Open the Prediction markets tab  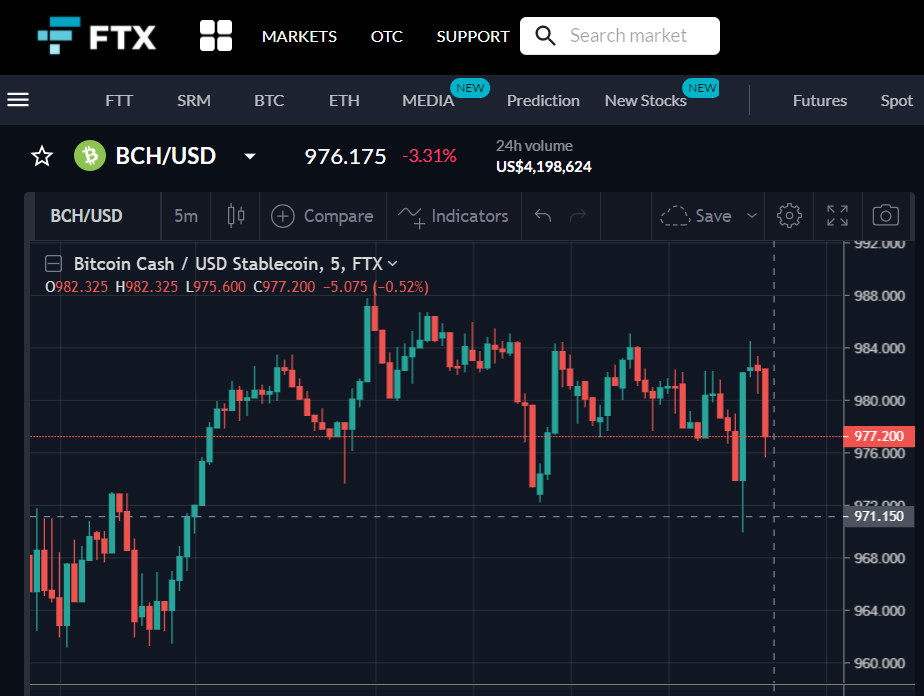pyautogui.click(x=543, y=101)
